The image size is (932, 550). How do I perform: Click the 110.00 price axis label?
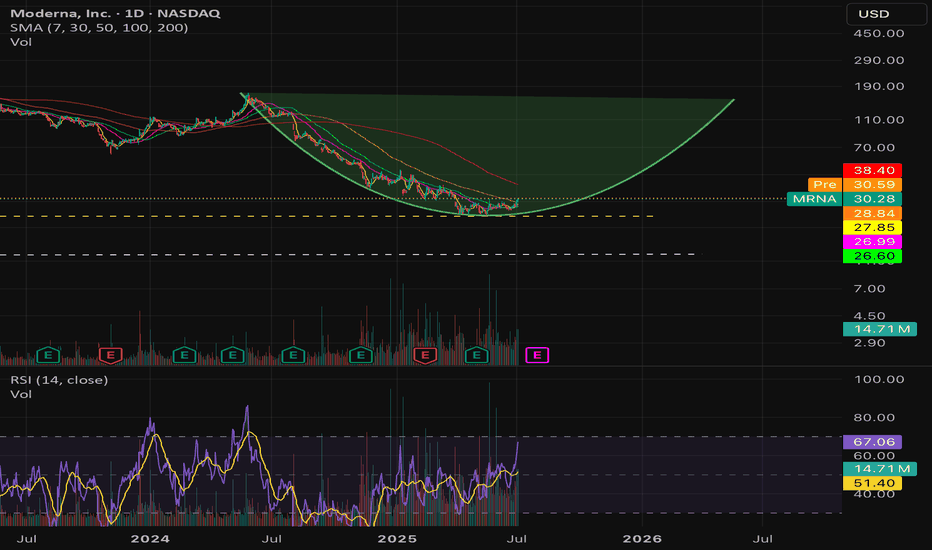(x=879, y=120)
